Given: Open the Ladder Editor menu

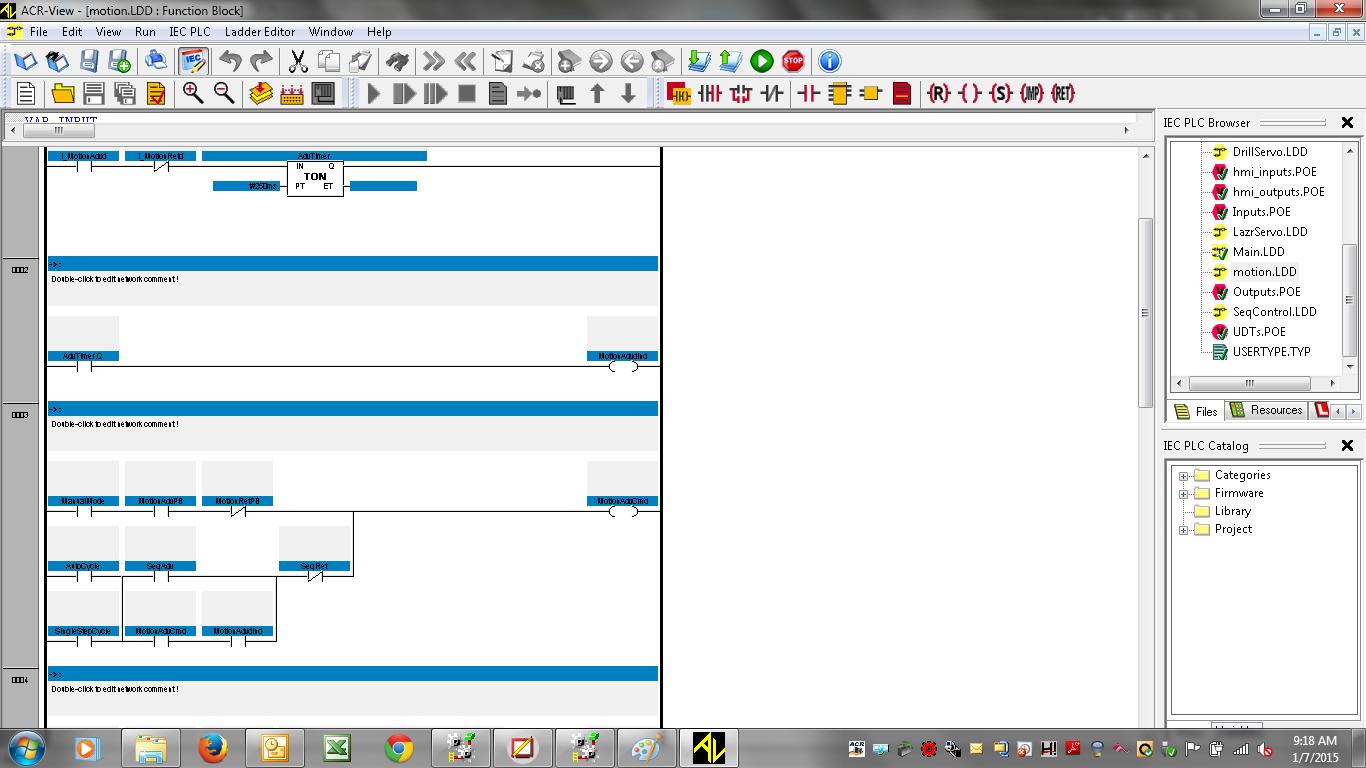Looking at the screenshot, I should pyautogui.click(x=260, y=32).
